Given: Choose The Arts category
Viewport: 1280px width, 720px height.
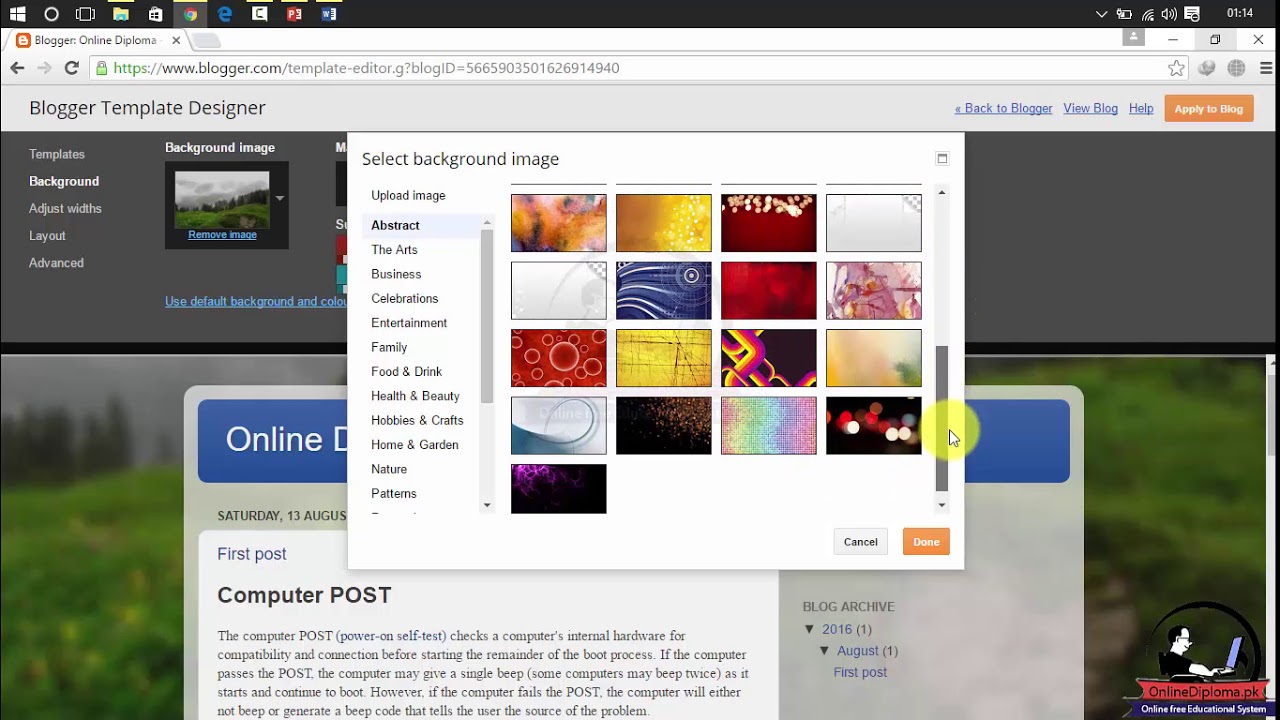Looking at the screenshot, I should point(394,250).
